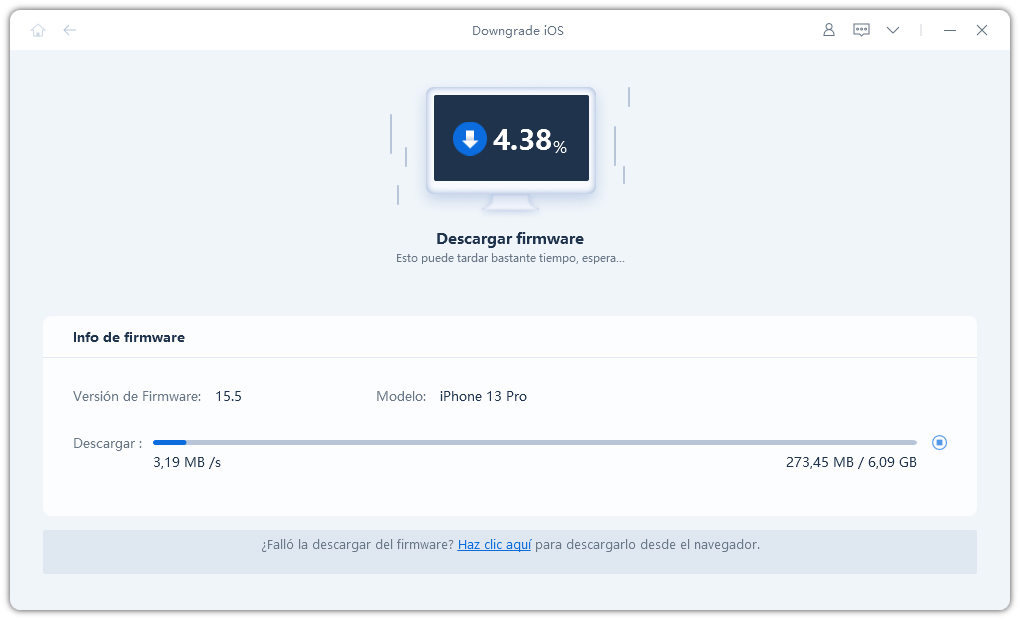1020x620 pixels.
Task: Click the 'Haz clic aquí' link
Action: pyautogui.click(x=494, y=545)
